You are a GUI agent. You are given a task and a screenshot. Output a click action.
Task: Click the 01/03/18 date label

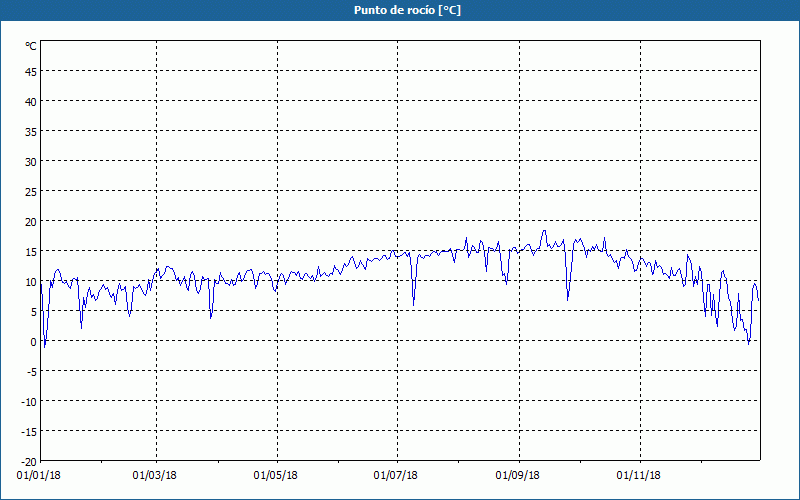(155, 476)
